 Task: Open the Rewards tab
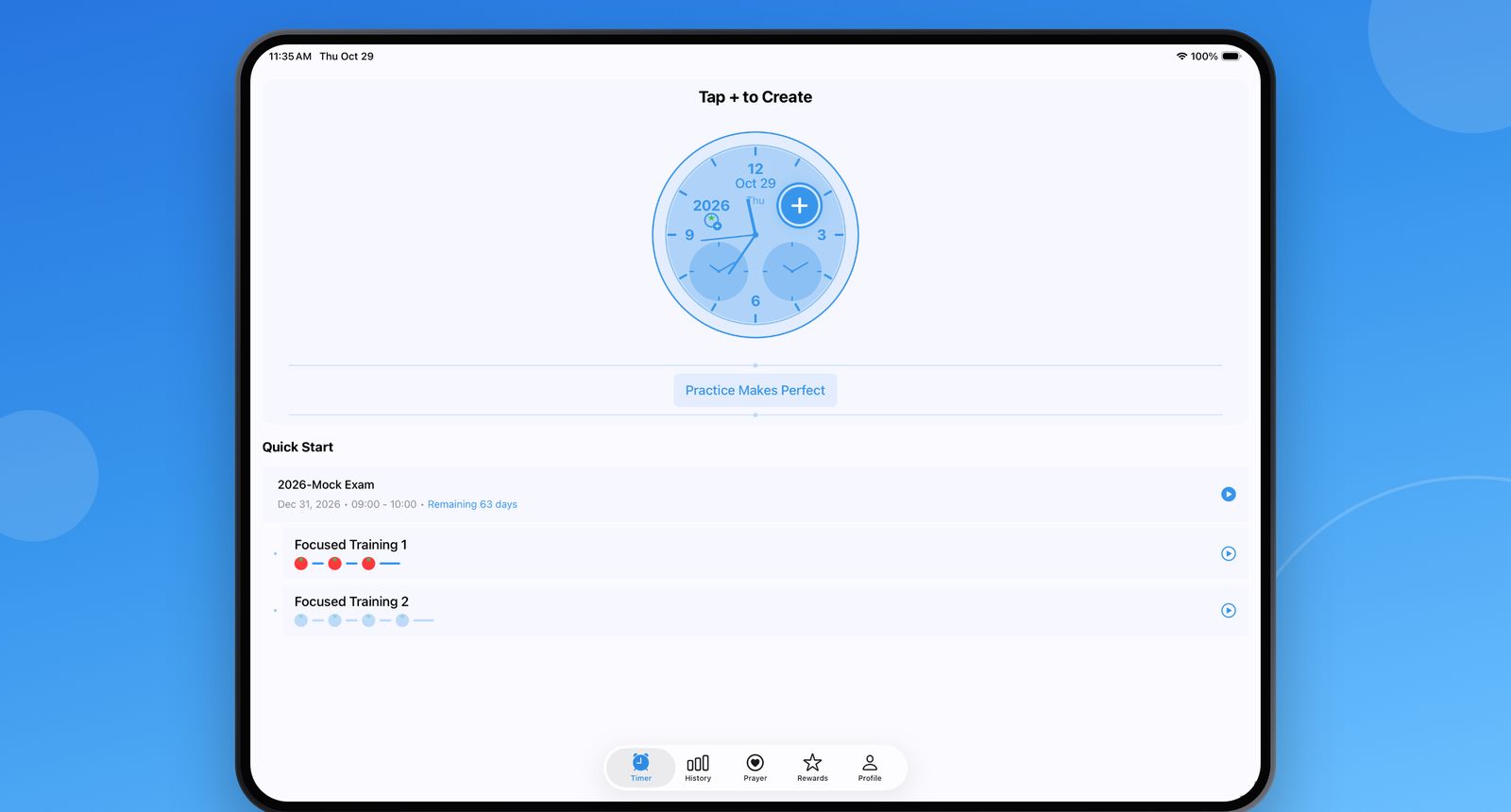coord(812,768)
